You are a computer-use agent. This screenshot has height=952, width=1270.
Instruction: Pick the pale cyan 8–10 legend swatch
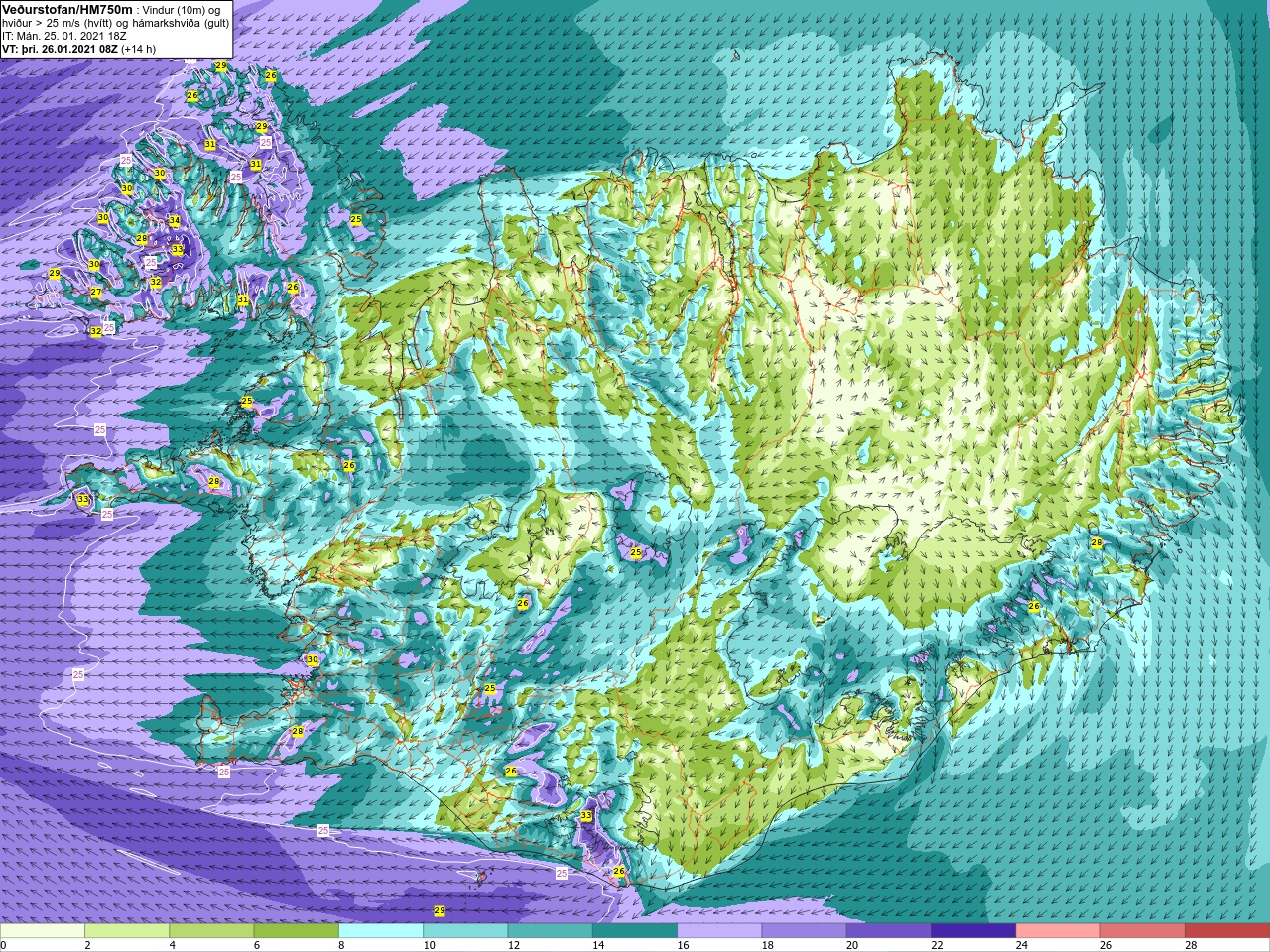coord(381,931)
